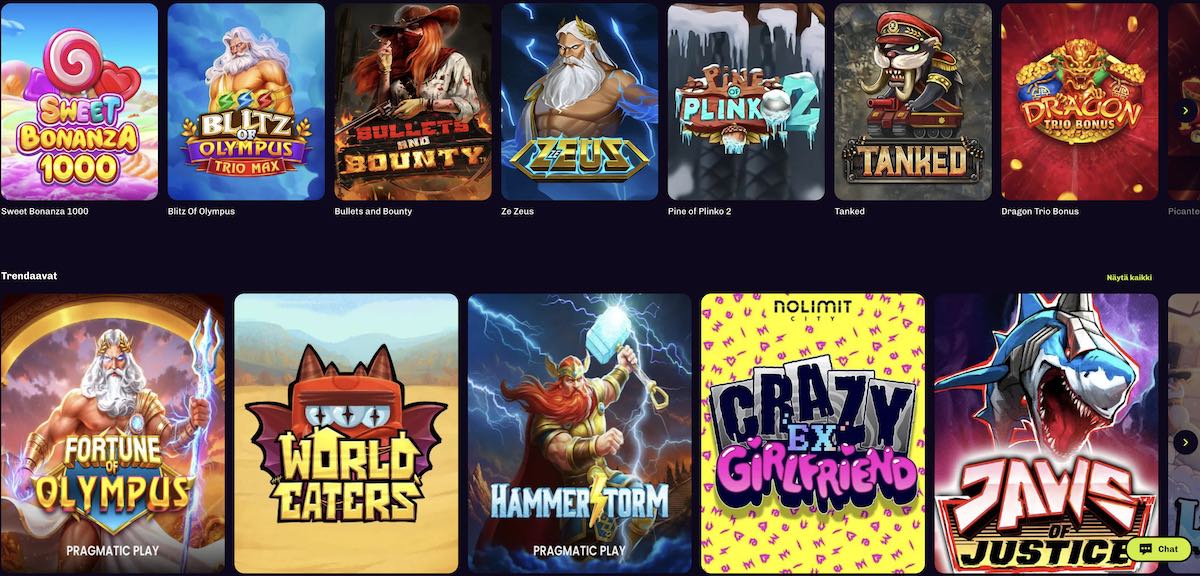Click the Pine of Plinko 2 caption
This screenshot has height=576, width=1200.
tap(700, 212)
